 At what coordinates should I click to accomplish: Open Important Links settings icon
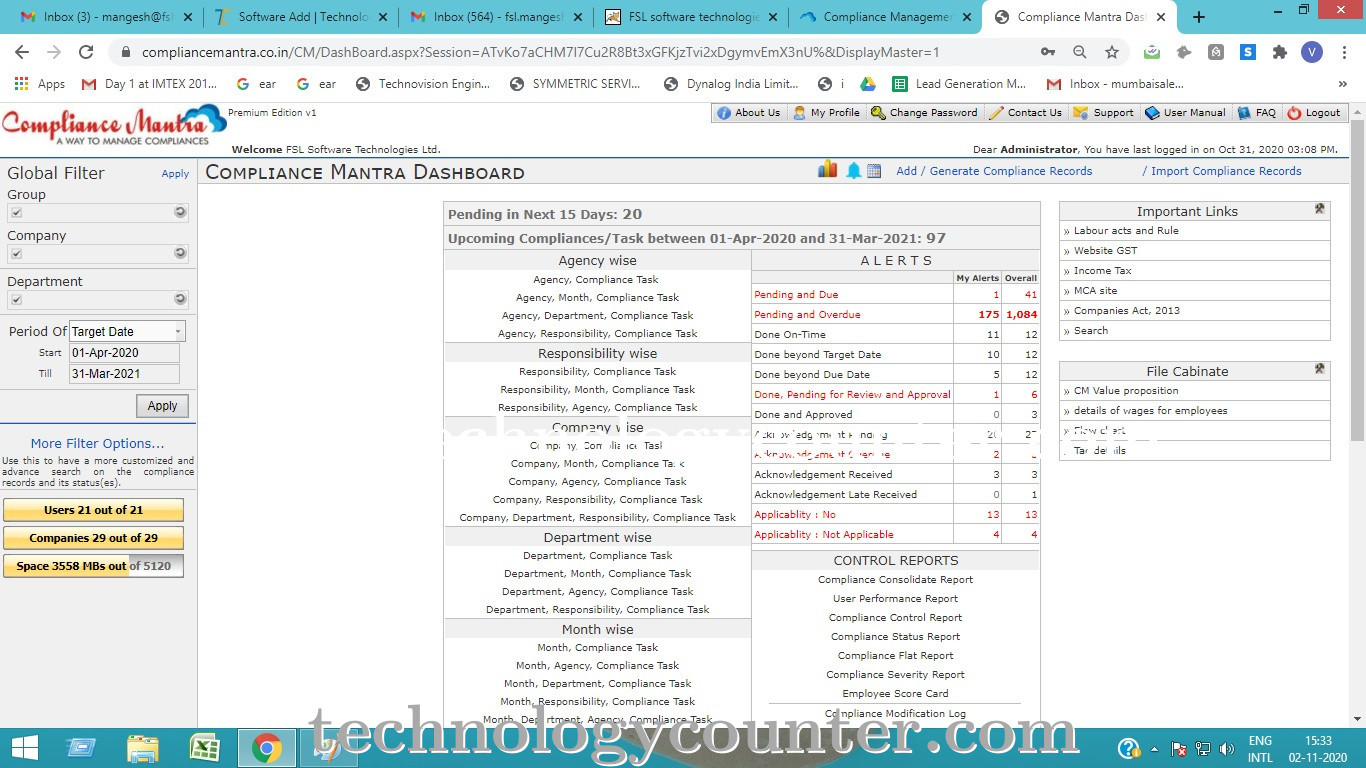click(1320, 210)
